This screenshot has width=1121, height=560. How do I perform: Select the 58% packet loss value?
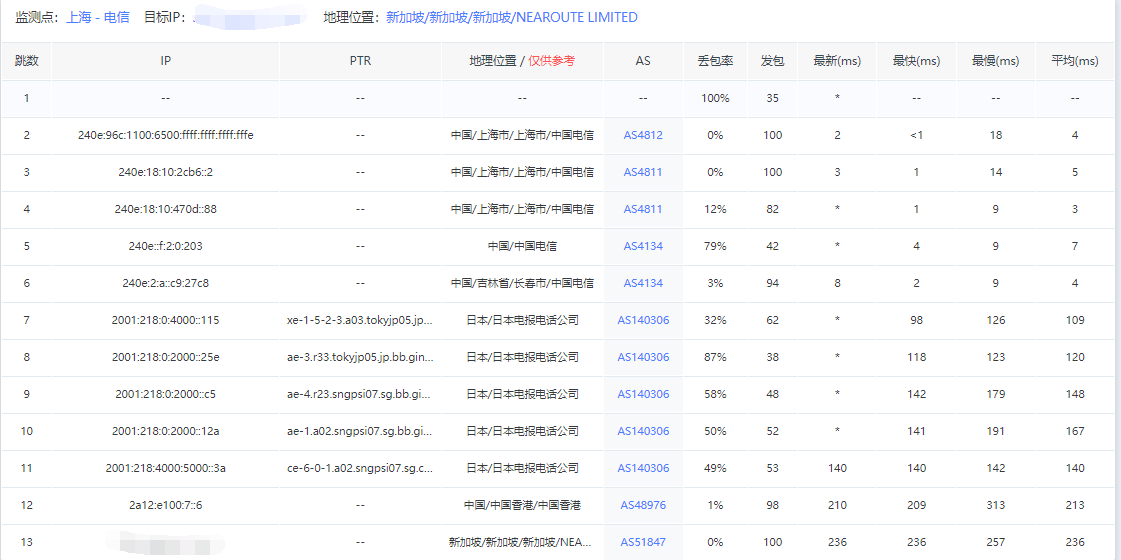coord(716,394)
